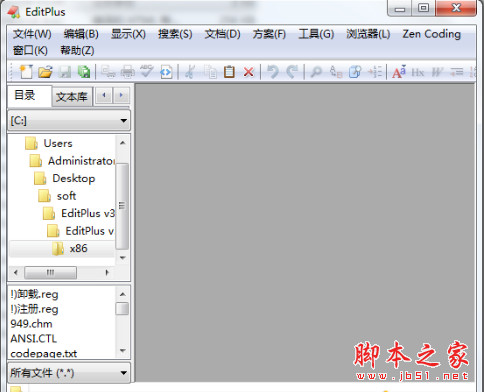Screen dimensions: 485x392
Task: Open the 文件(W) menu
Action: [x=32, y=34]
